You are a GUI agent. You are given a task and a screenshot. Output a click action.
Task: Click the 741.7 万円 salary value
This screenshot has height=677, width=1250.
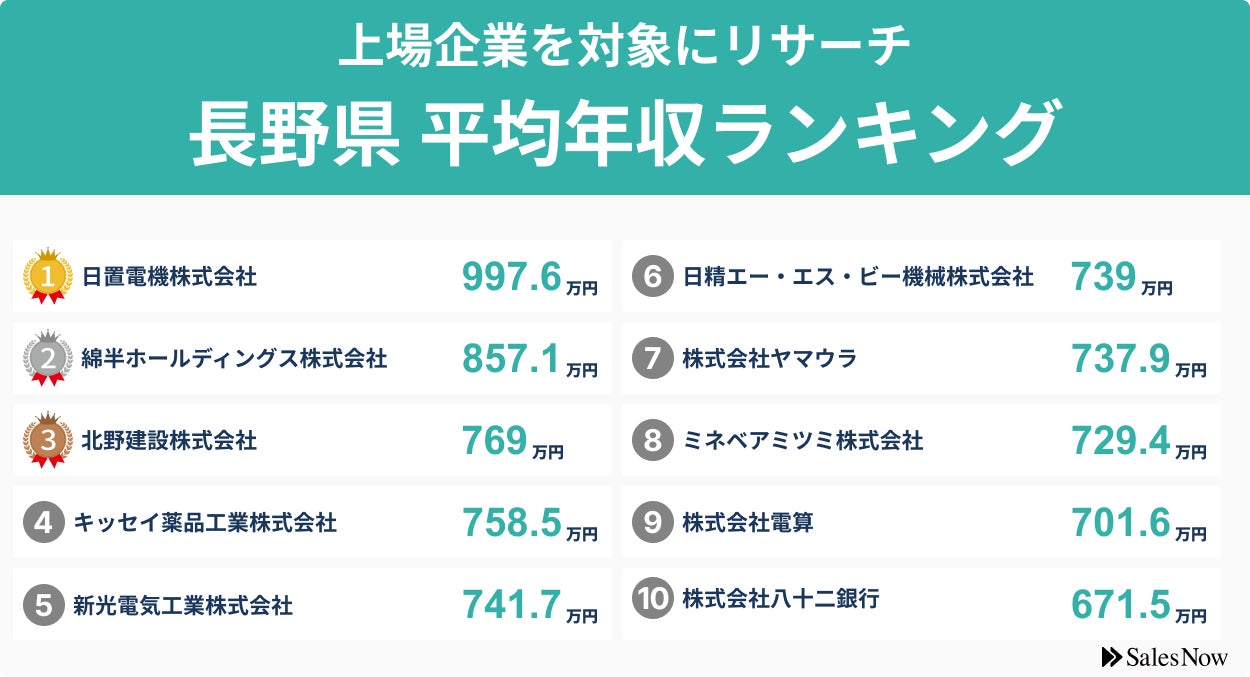[x=529, y=606]
